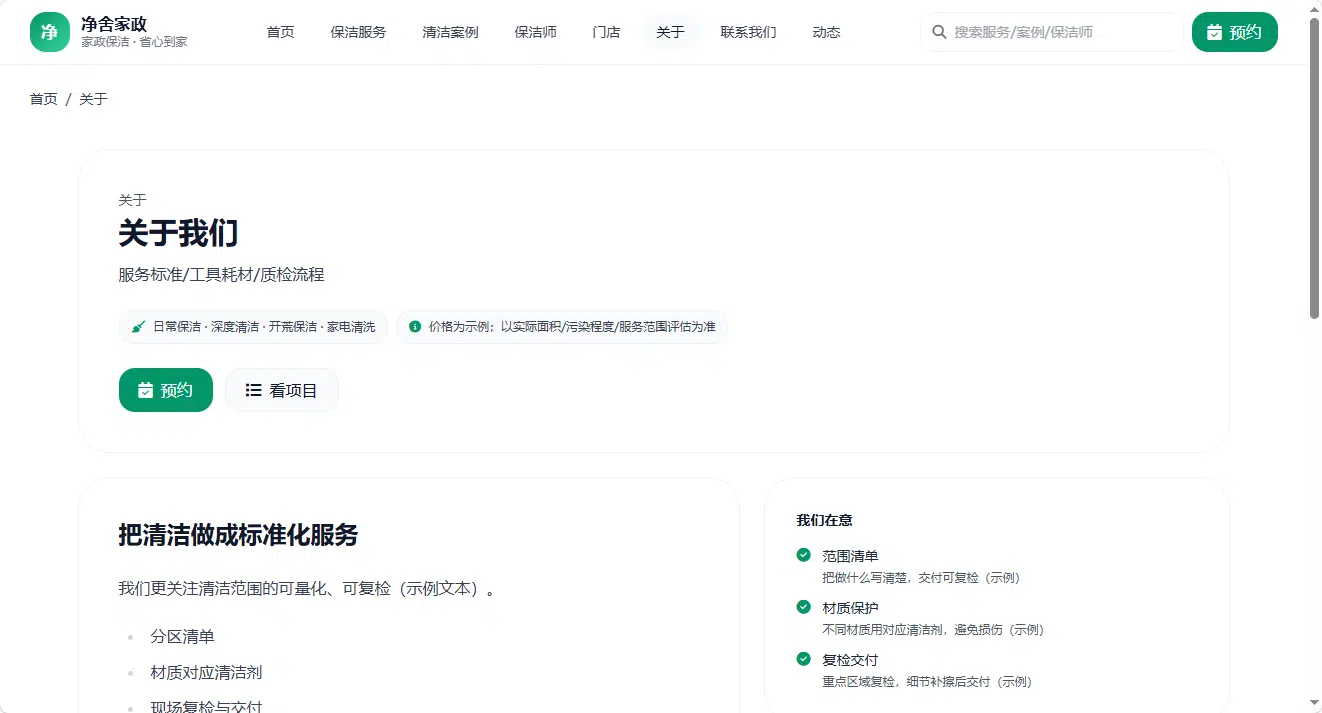
Task: Click the 首页 breadcrumb link
Action: pyautogui.click(x=44, y=99)
